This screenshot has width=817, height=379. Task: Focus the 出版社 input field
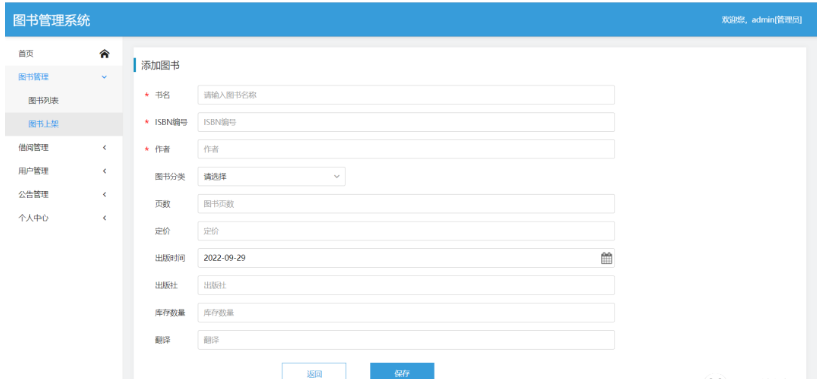click(x=406, y=285)
